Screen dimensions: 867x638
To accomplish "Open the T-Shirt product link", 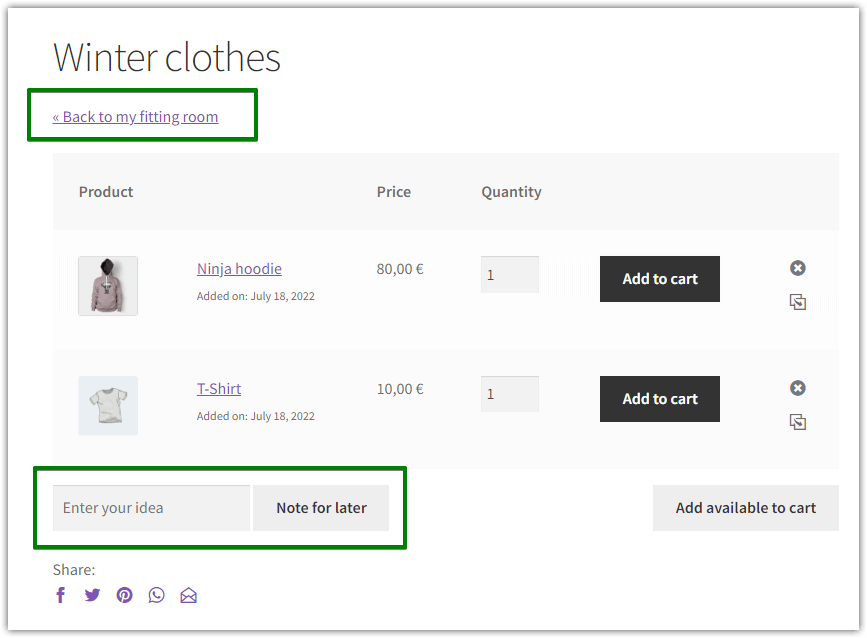I will (219, 389).
